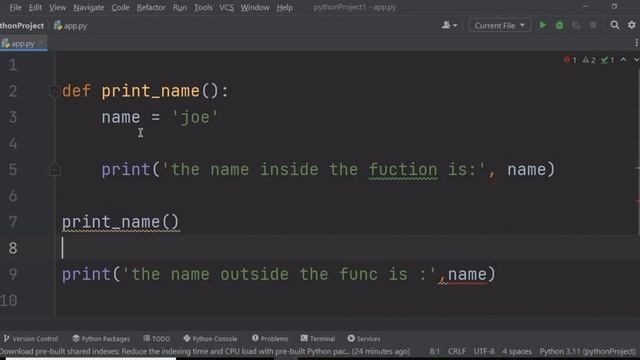The image size is (640, 360).
Task: Click the yellow warning count indicator
Action: (589, 60)
